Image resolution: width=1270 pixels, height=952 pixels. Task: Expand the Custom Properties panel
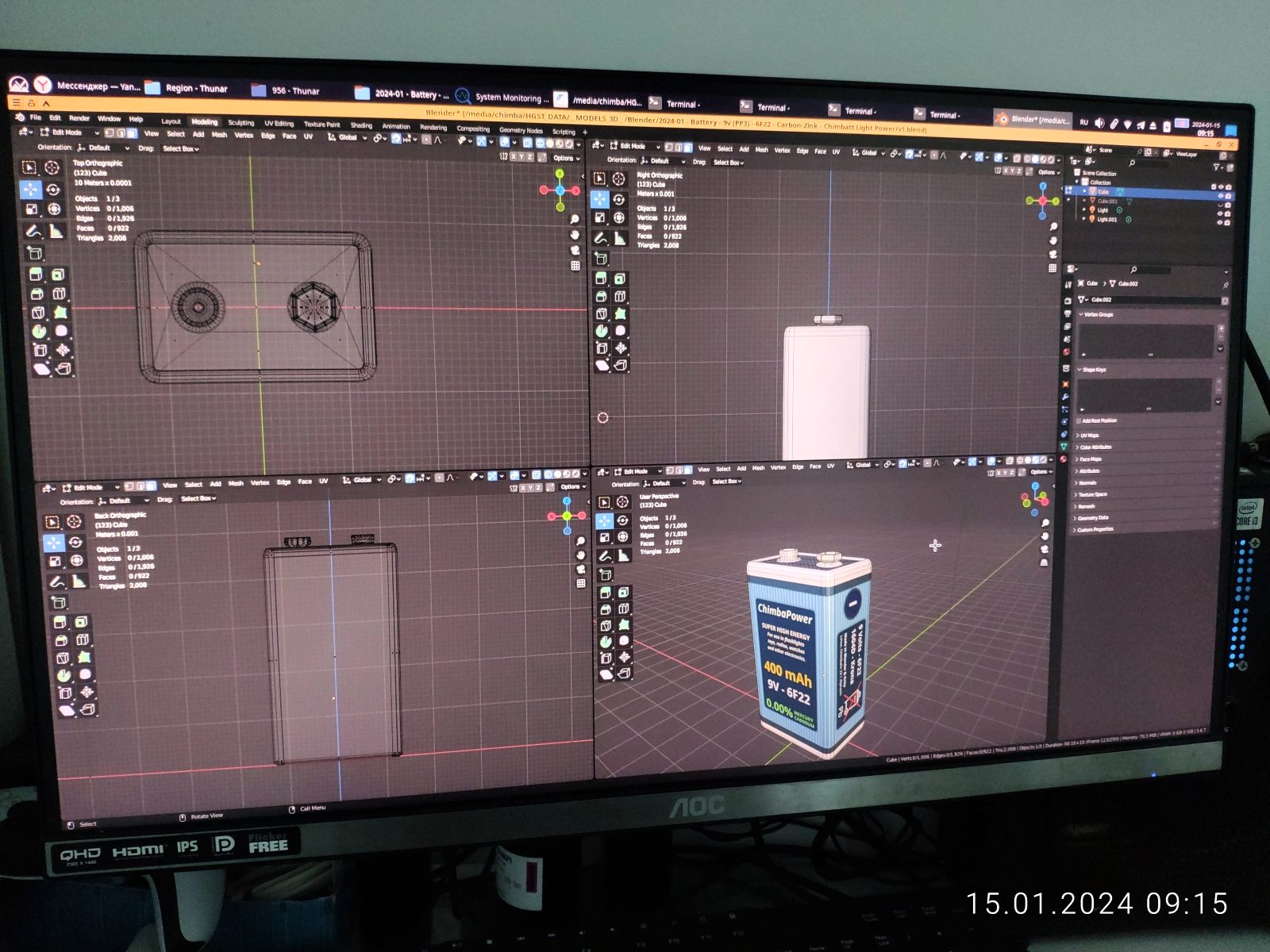coord(1093,530)
